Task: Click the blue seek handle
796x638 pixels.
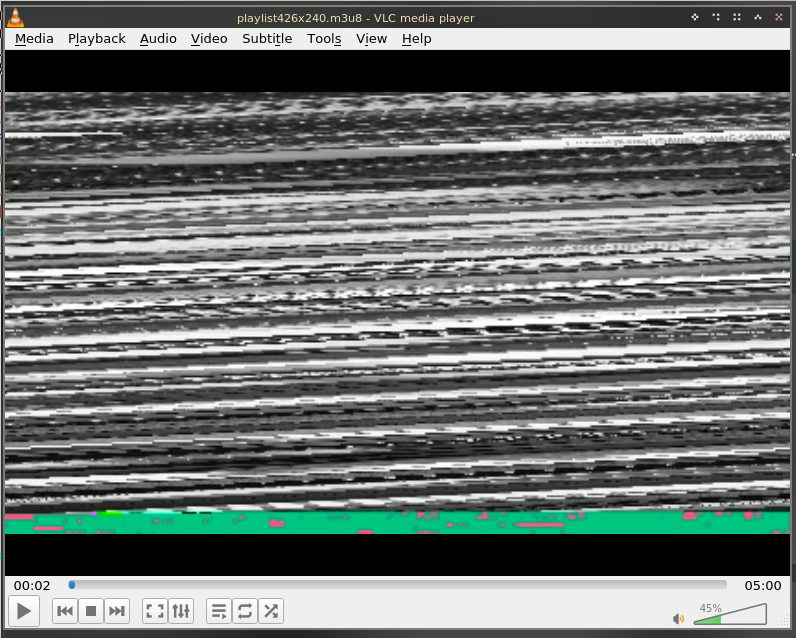Action: pos(72,585)
